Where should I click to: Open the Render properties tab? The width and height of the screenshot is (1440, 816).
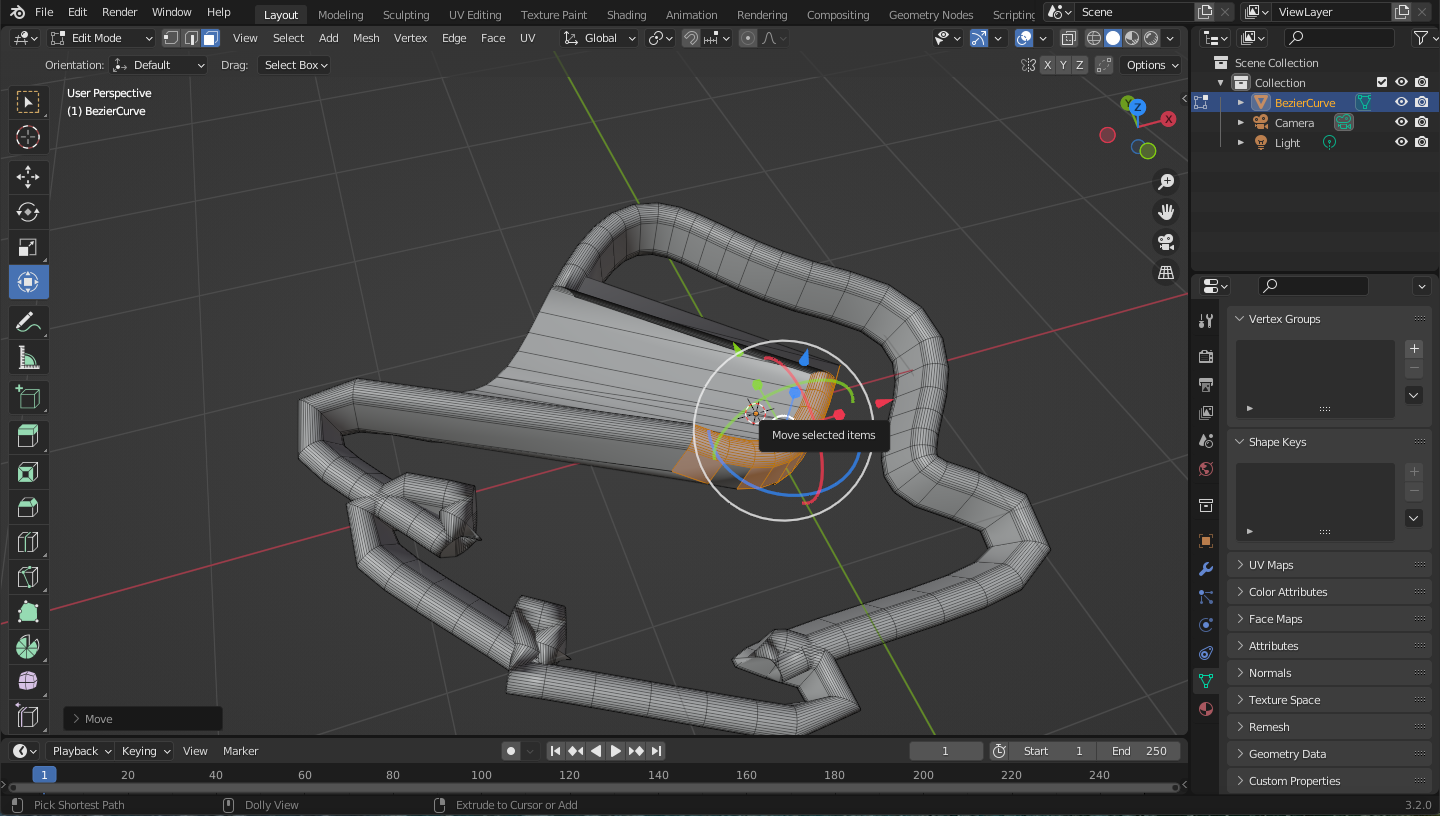pos(1206,357)
